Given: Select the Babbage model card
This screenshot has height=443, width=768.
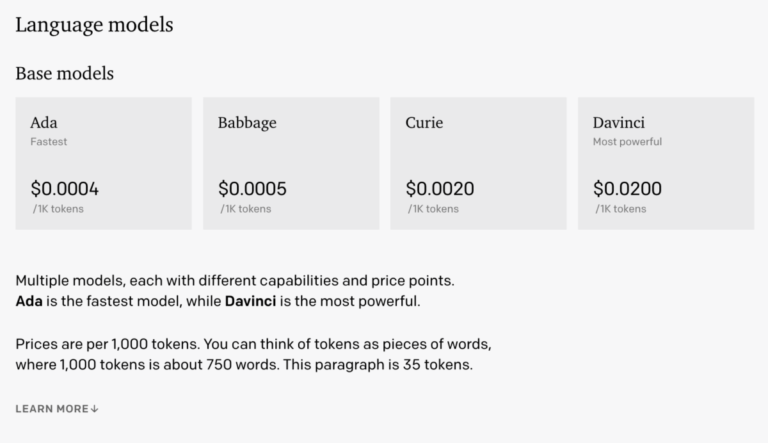Looking at the screenshot, I should pos(291,163).
